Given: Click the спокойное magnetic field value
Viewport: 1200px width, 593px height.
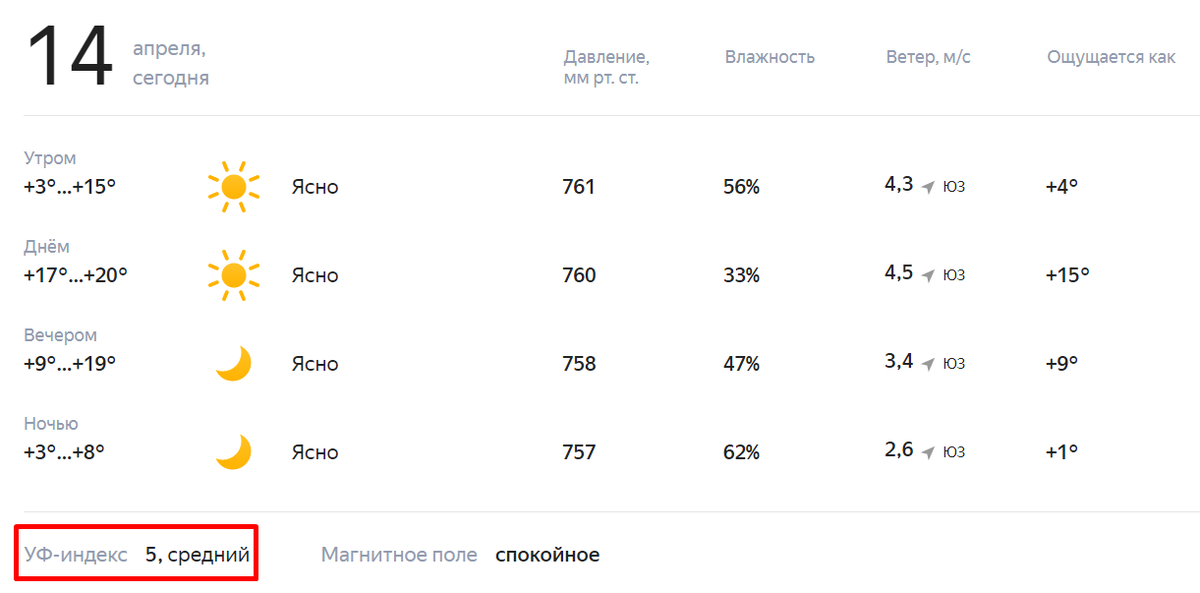Looking at the screenshot, I should click(x=547, y=555).
